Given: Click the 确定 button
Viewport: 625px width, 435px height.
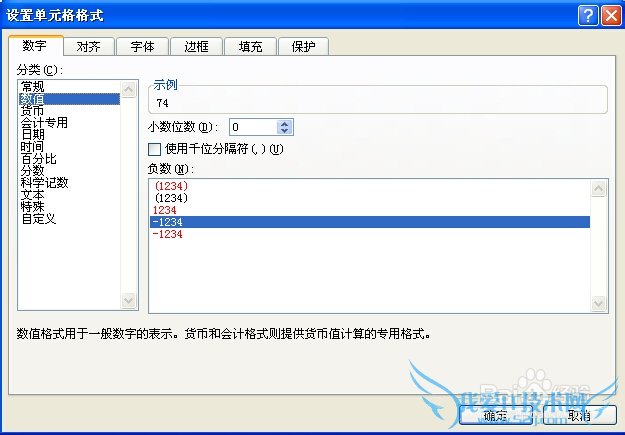Looking at the screenshot, I should click(x=495, y=415).
